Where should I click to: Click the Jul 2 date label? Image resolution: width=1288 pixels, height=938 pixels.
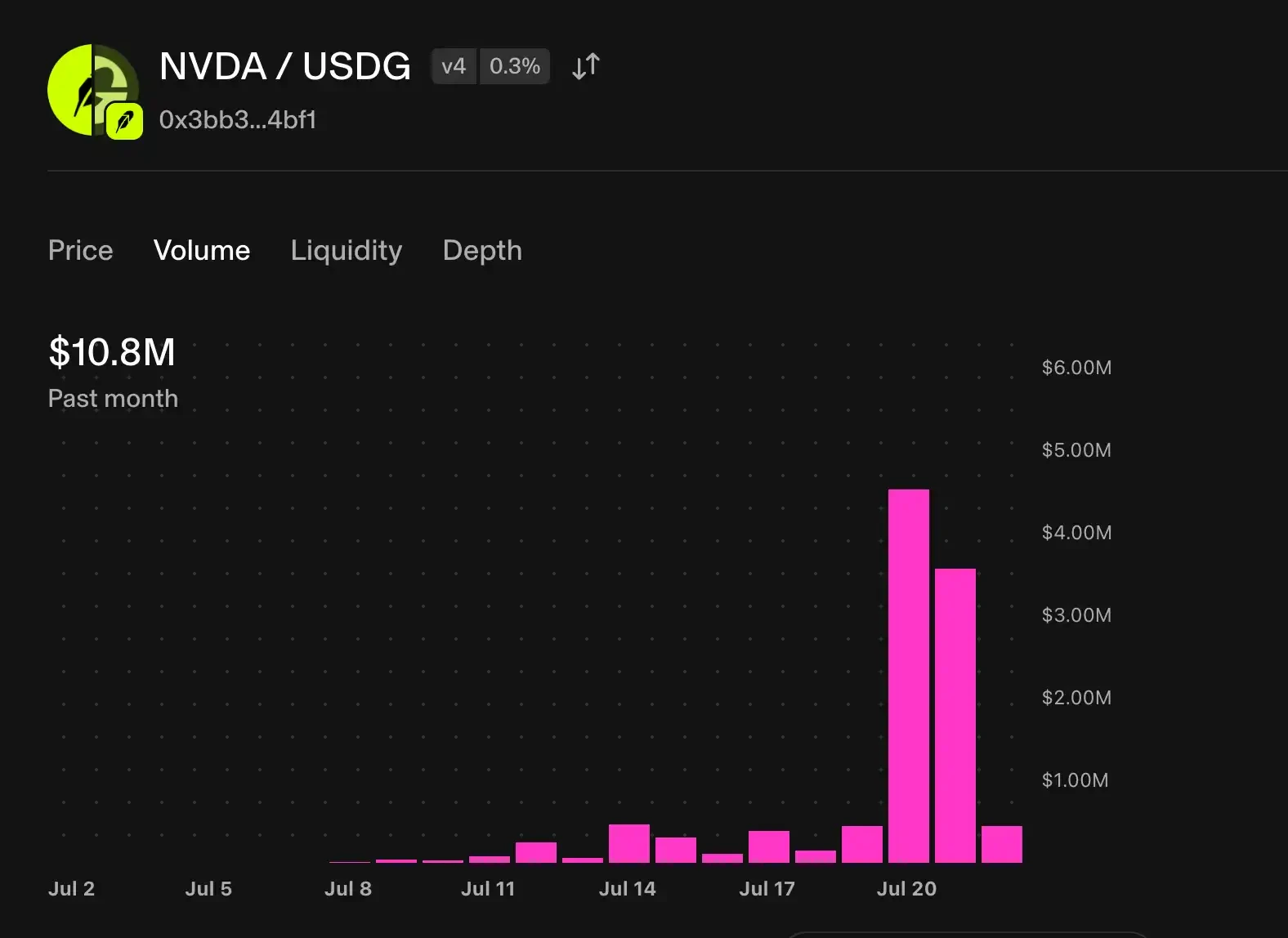click(x=71, y=889)
